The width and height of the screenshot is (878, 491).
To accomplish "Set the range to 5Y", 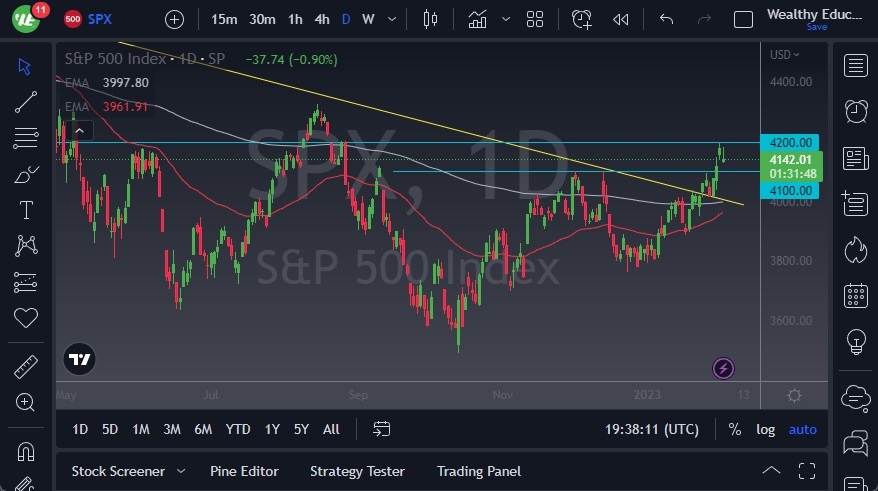I will (301, 429).
